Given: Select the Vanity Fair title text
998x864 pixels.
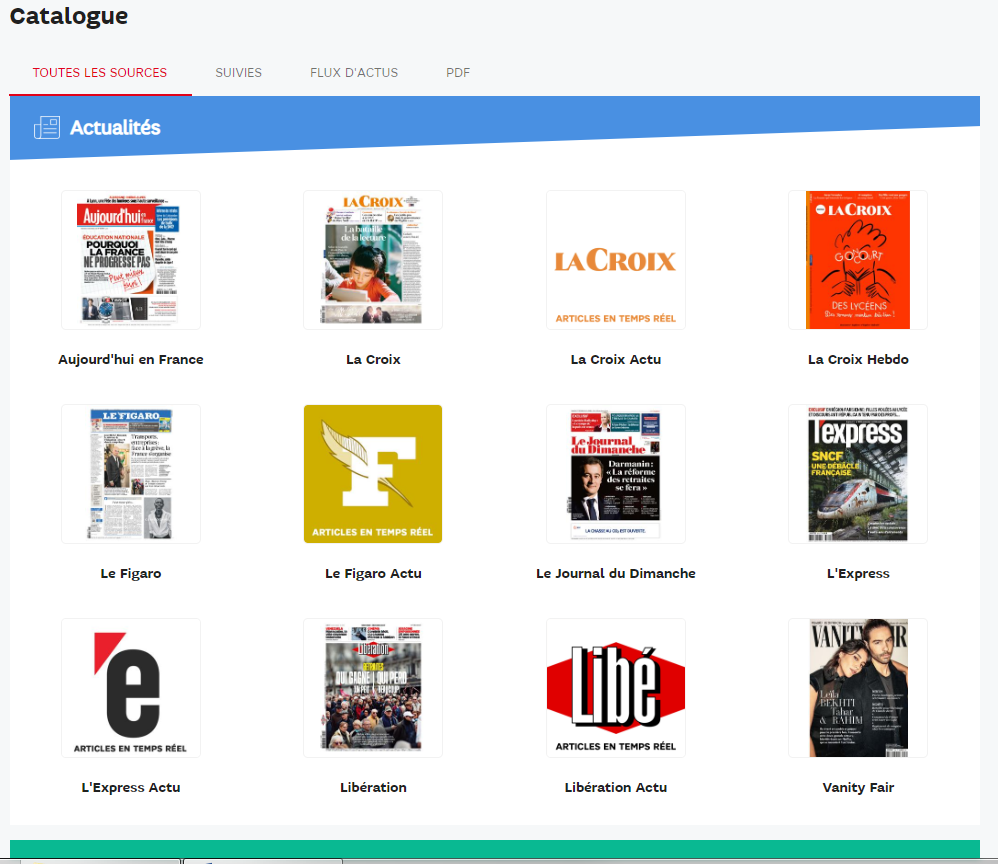Looking at the screenshot, I should click(x=857, y=787).
